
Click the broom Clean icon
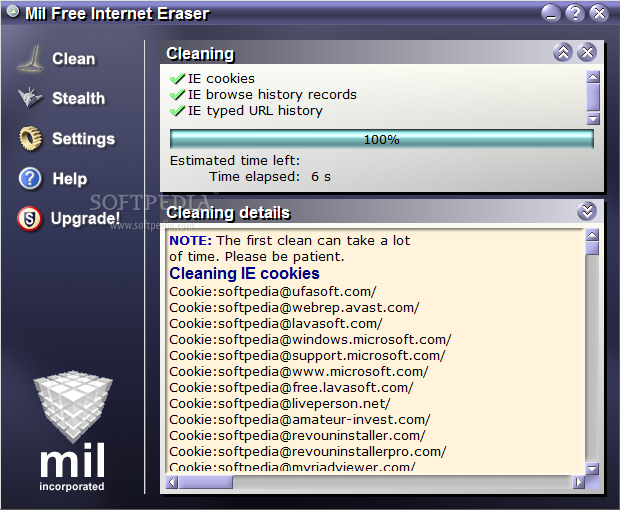[31, 59]
